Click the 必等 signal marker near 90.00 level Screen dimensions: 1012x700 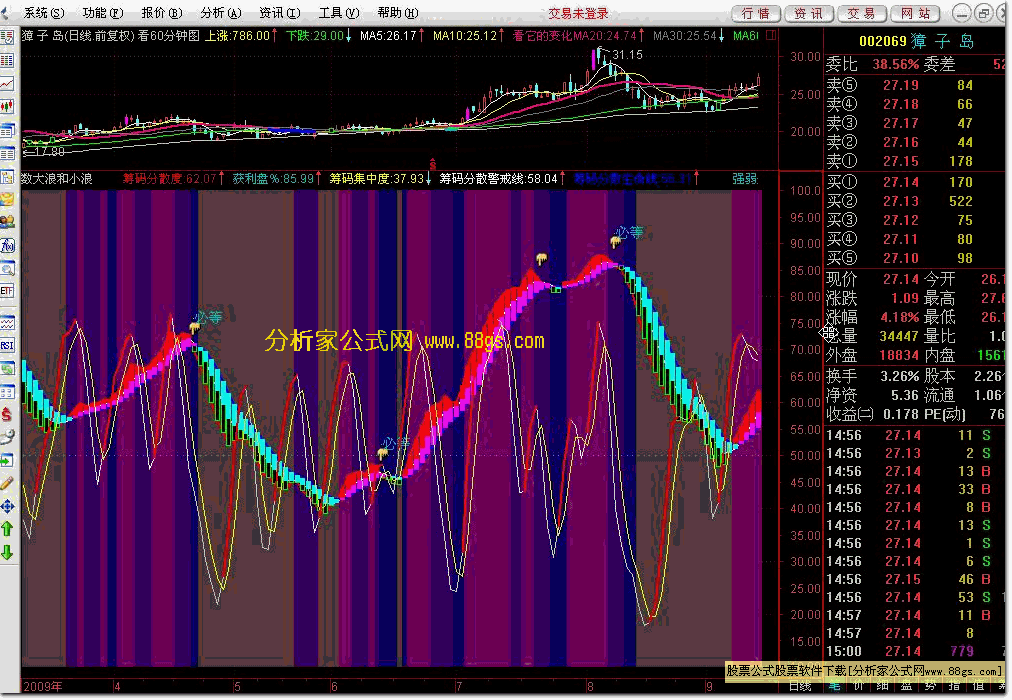pos(629,233)
